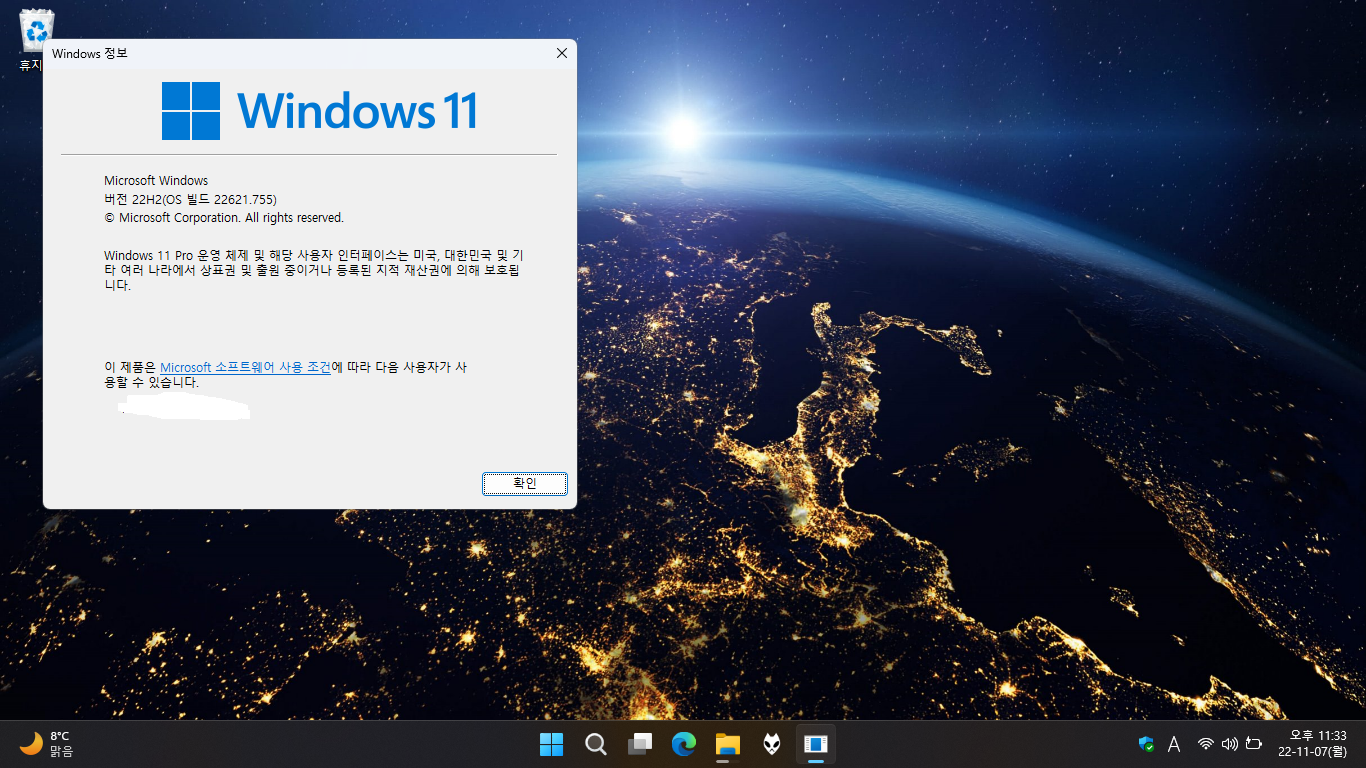Click the Wi-Fi icon in system tray
The height and width of the screenshot is (768, 1366).
point(1206,744)
